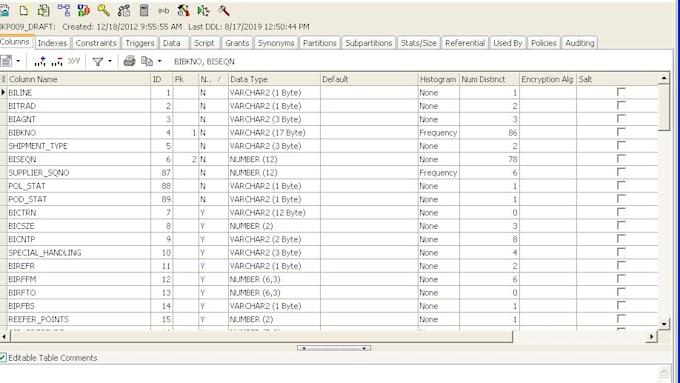
Task: Click the a=b rename table icon
Action: [163, 10]
